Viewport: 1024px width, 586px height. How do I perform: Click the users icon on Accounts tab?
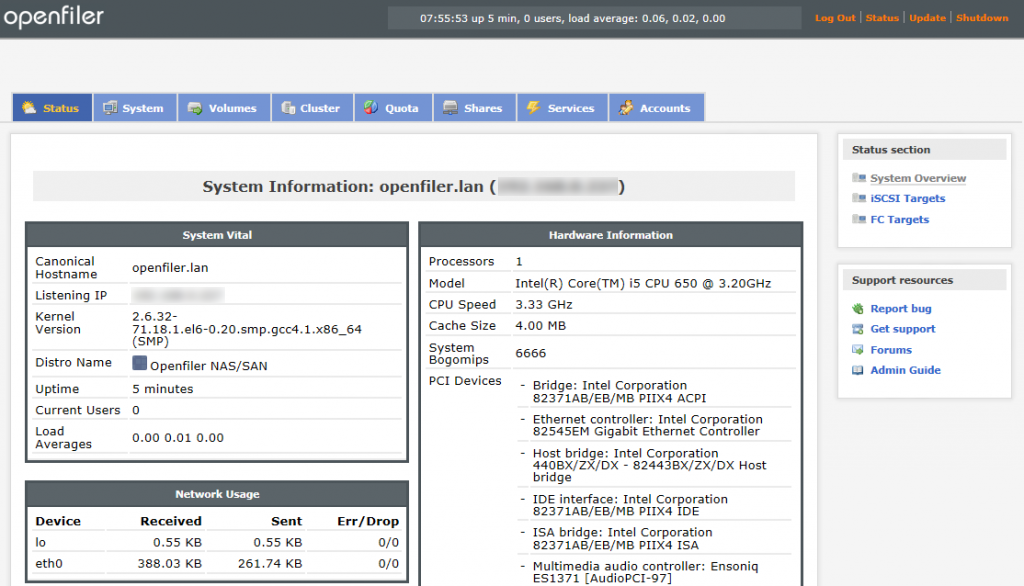point(626,108)
